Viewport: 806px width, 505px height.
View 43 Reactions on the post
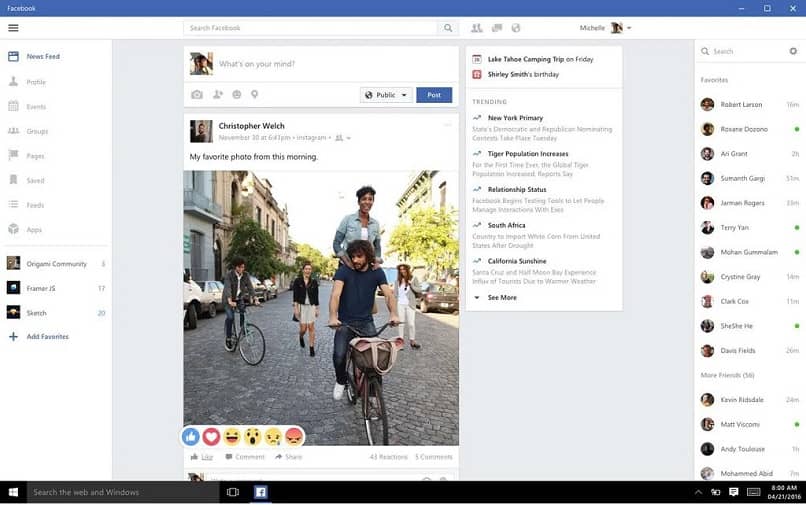coord(388,457)
